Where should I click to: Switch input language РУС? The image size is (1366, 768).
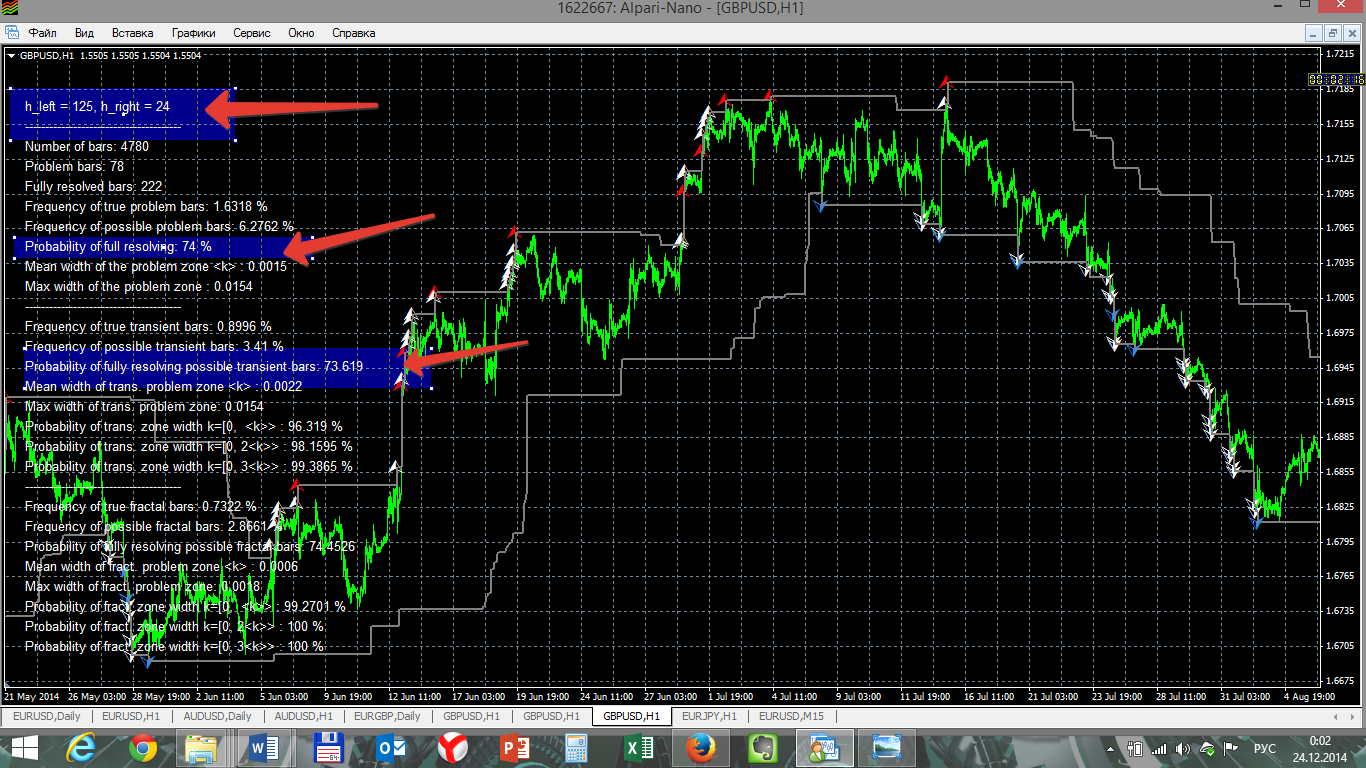point(1265,747)
